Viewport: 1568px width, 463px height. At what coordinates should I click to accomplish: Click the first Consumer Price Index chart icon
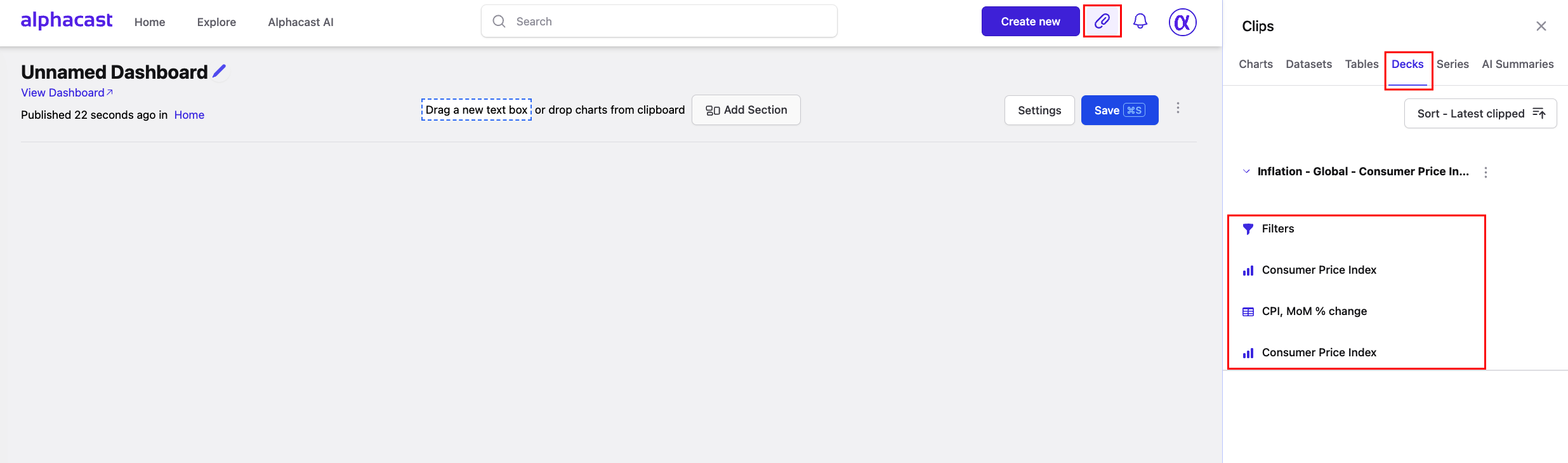pos(1248,271)
